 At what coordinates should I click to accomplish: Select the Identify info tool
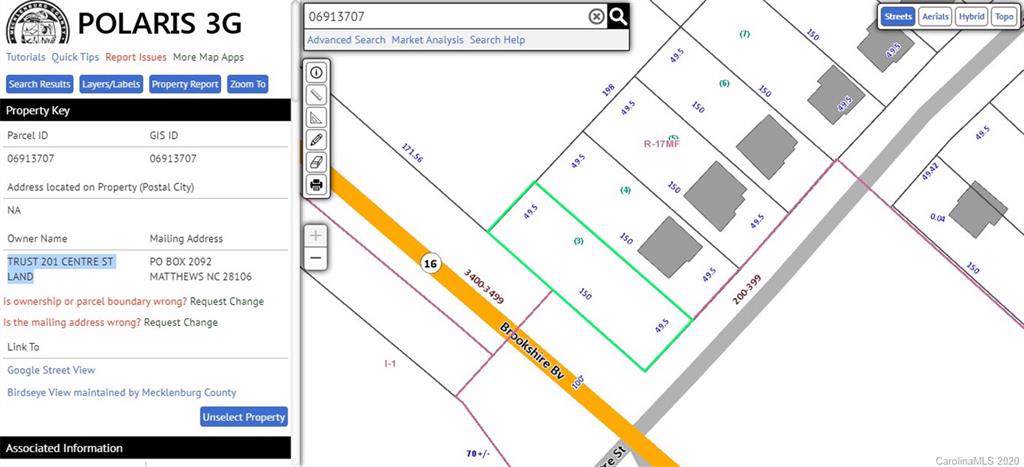click(317, 72)
